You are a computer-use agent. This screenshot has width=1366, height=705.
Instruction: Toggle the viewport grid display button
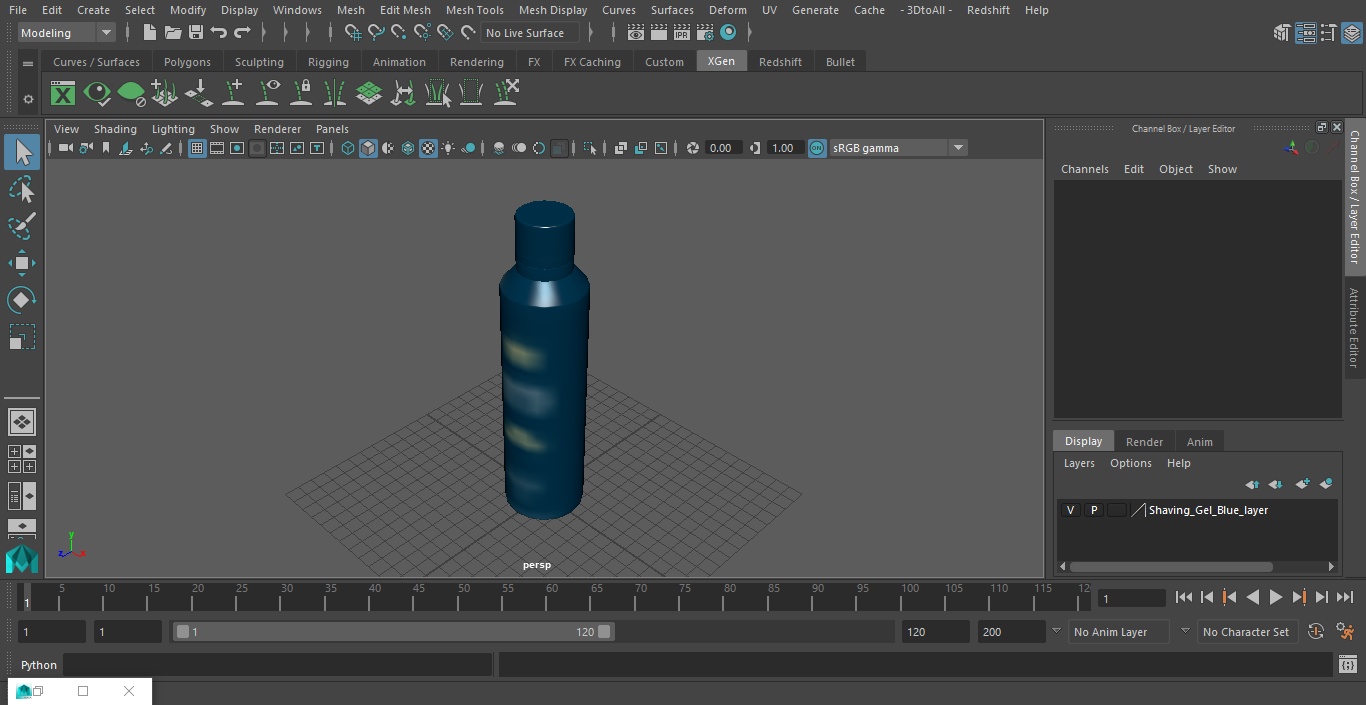(x=197, y=148)
